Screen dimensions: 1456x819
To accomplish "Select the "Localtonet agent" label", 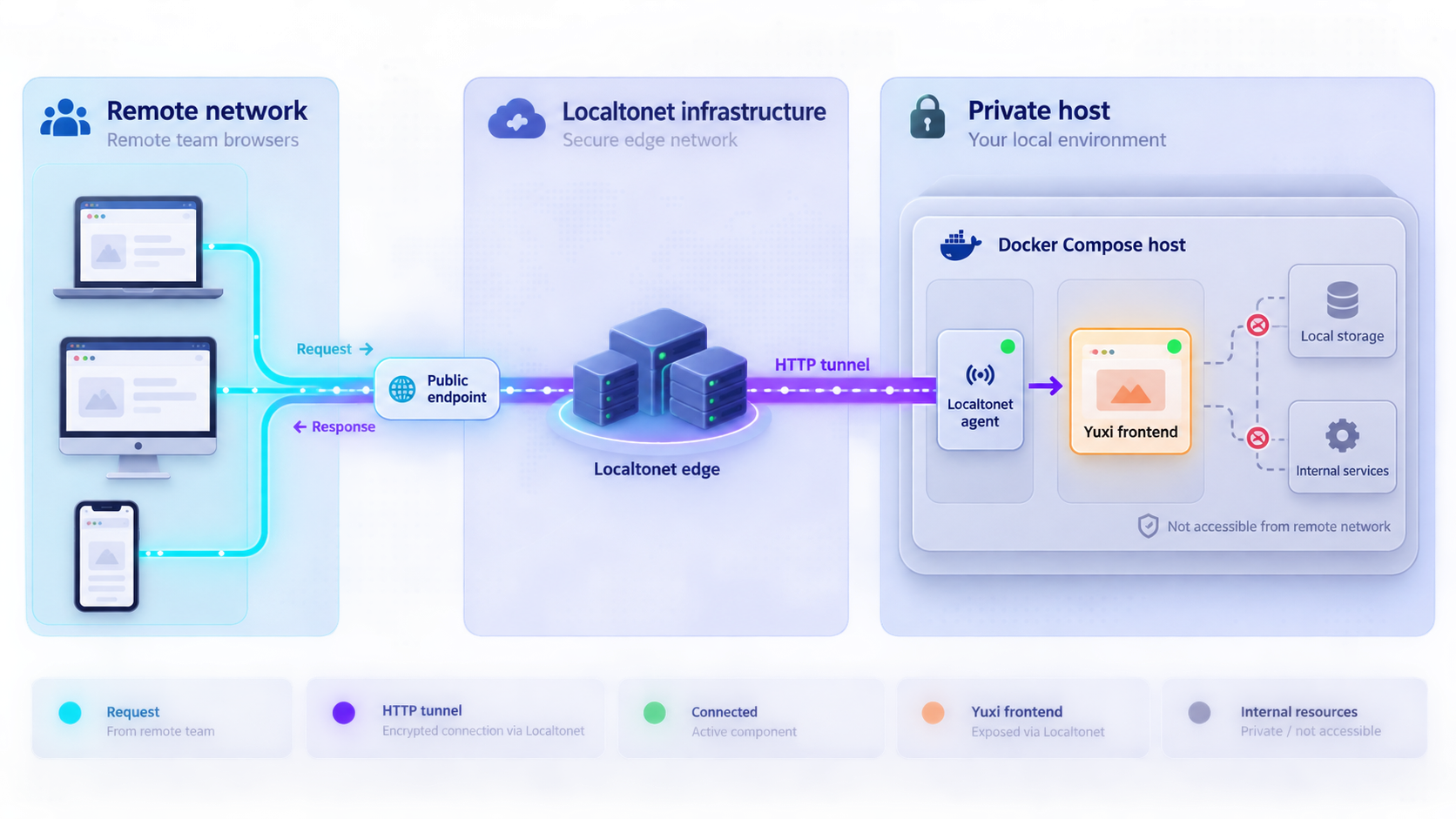I will [980, 413].
